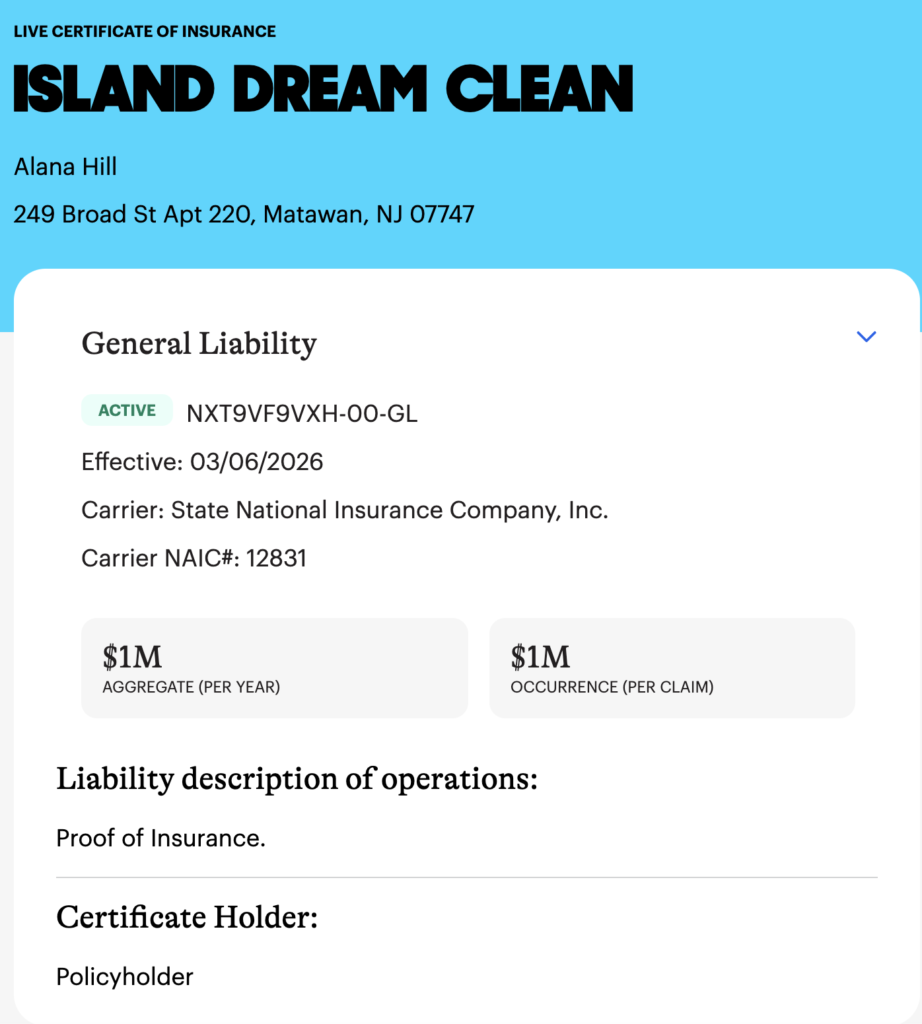Click the Policyholder text under Certificate Holder
922x1024 pixels.
coord(125,976)
